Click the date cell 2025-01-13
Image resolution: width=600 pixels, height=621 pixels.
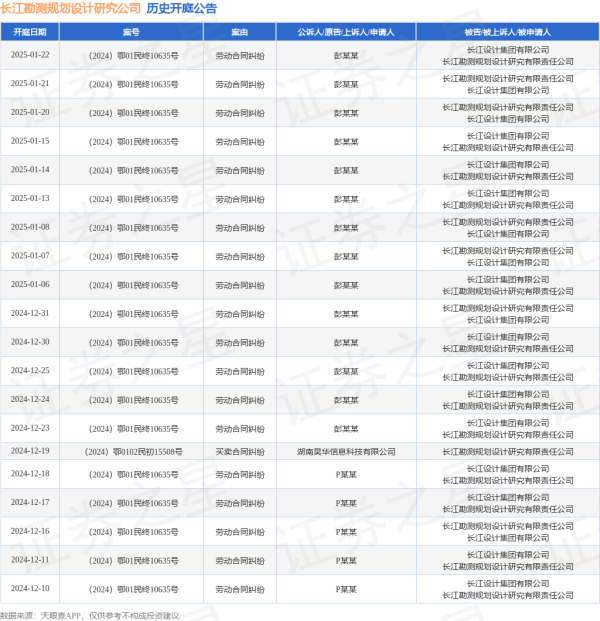point(30,198)
